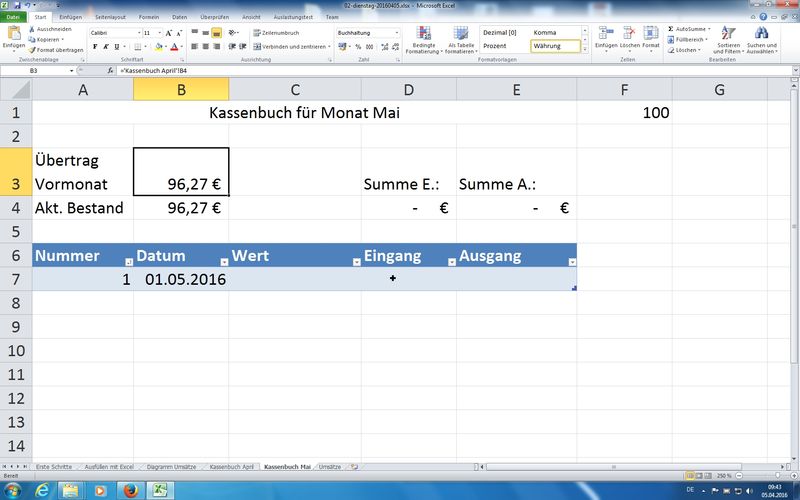Click the AutoSumme sigma icon
The width and height of the screenshot is (800, 500).
(x=670, y=29)
